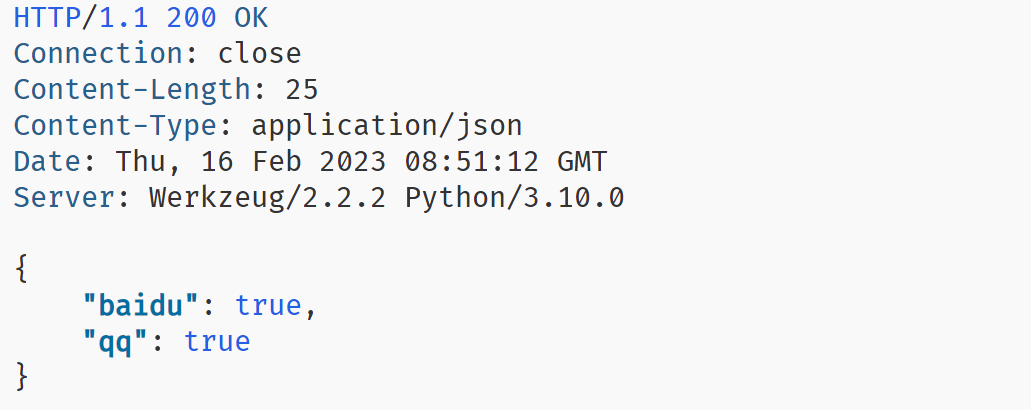This screenshot has width=1031, height=410.
Task: Click the OK status text
Action: [251, 18]
